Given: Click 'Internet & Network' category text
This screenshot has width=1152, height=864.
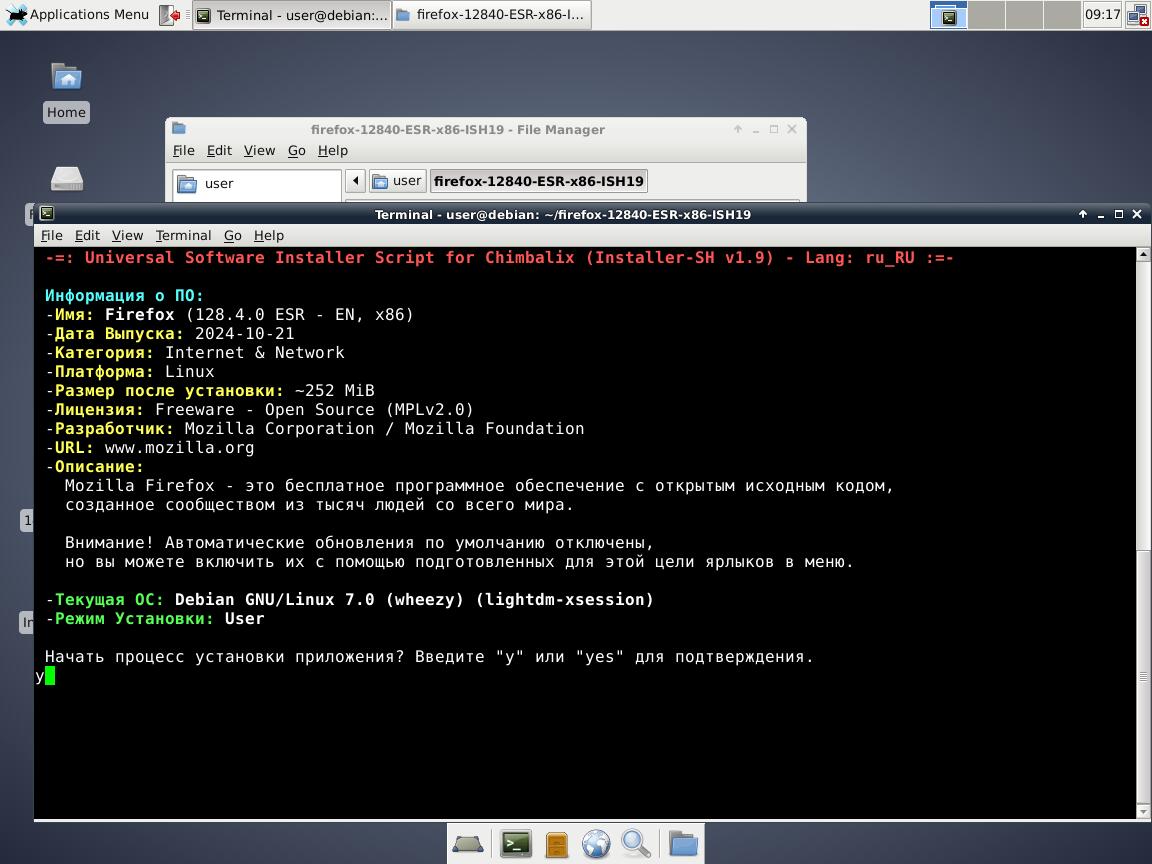Looking at the screenshot, I should [x=254, y=353].
